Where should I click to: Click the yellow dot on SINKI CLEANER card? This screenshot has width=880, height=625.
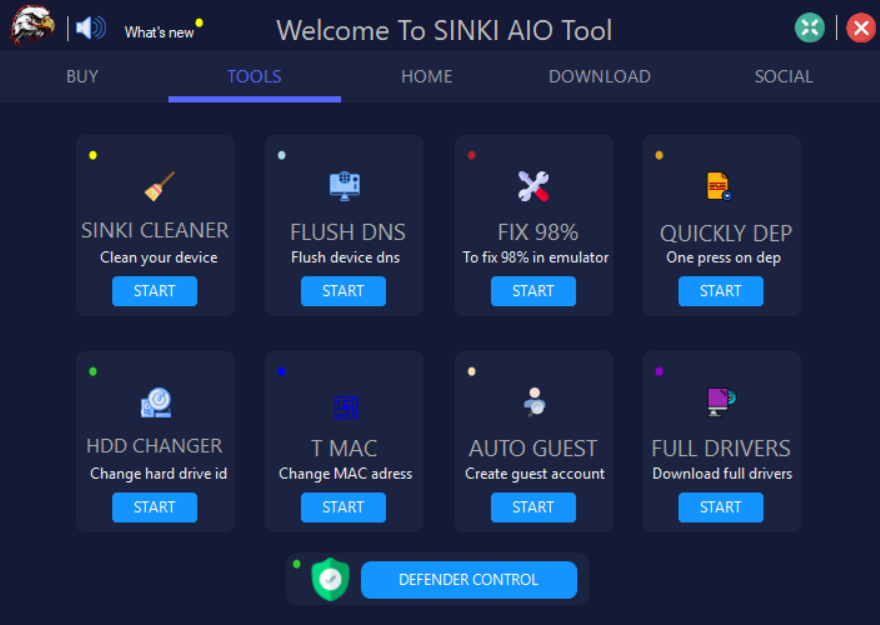click(x=93, y=155)
